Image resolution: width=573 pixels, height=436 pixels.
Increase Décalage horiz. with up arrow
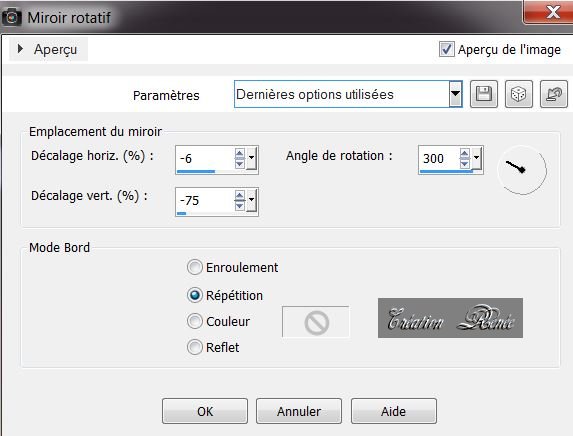(x=240, y=153)
